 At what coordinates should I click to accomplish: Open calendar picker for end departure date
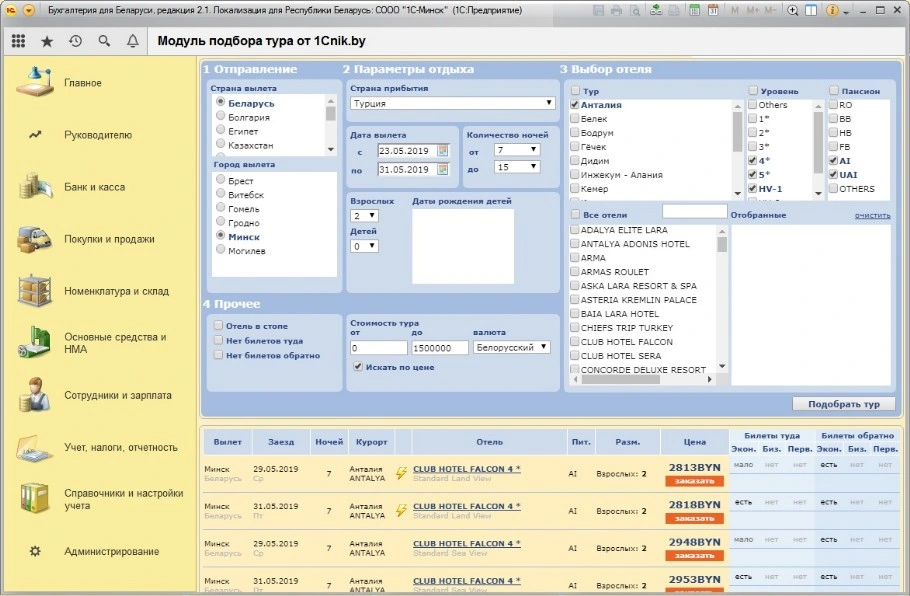click(x=443, y=169)
